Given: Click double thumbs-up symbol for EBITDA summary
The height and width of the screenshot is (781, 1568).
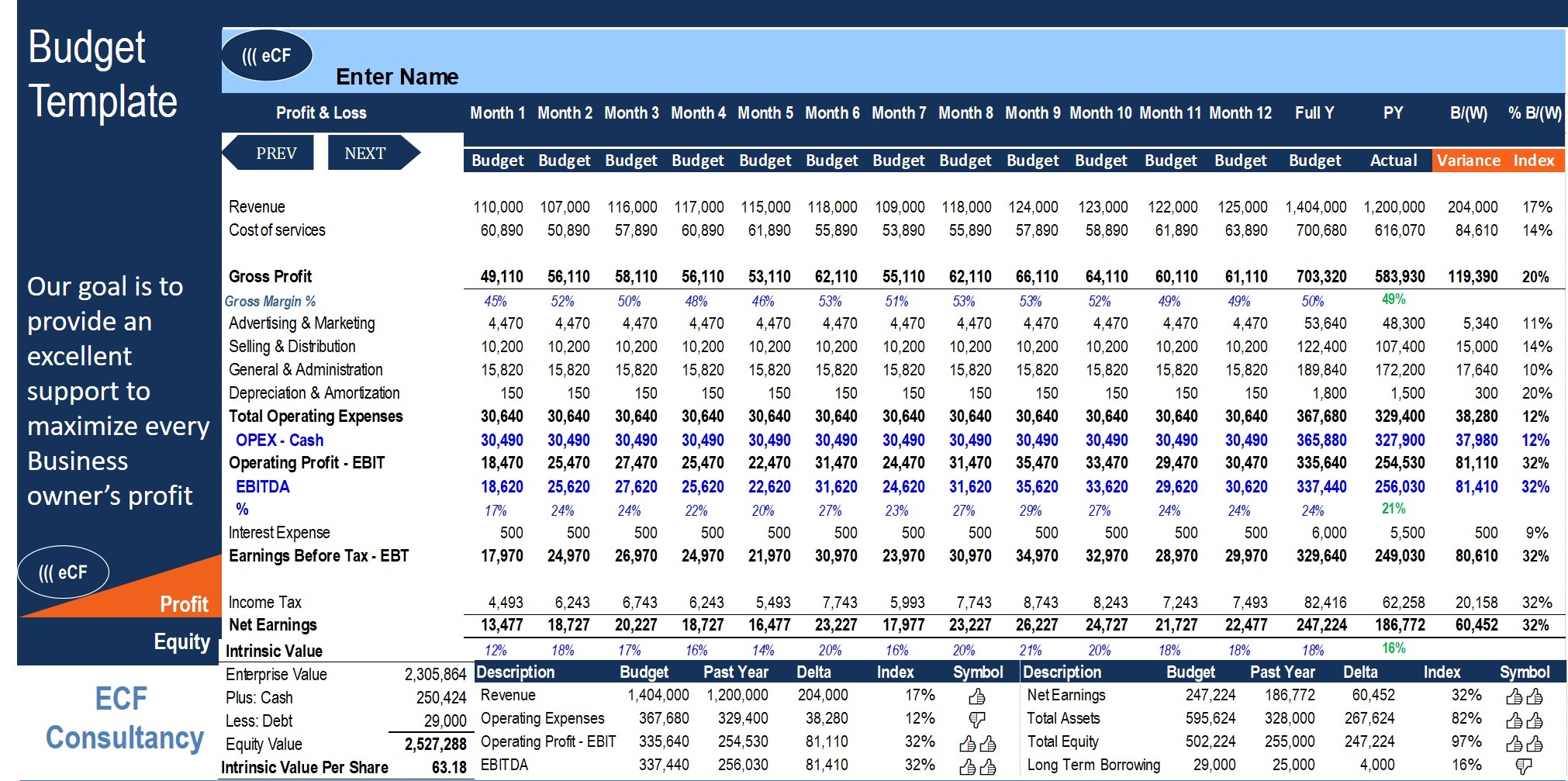Looking at the screenshot, I should pyautogui.click(x=977, y=766).
